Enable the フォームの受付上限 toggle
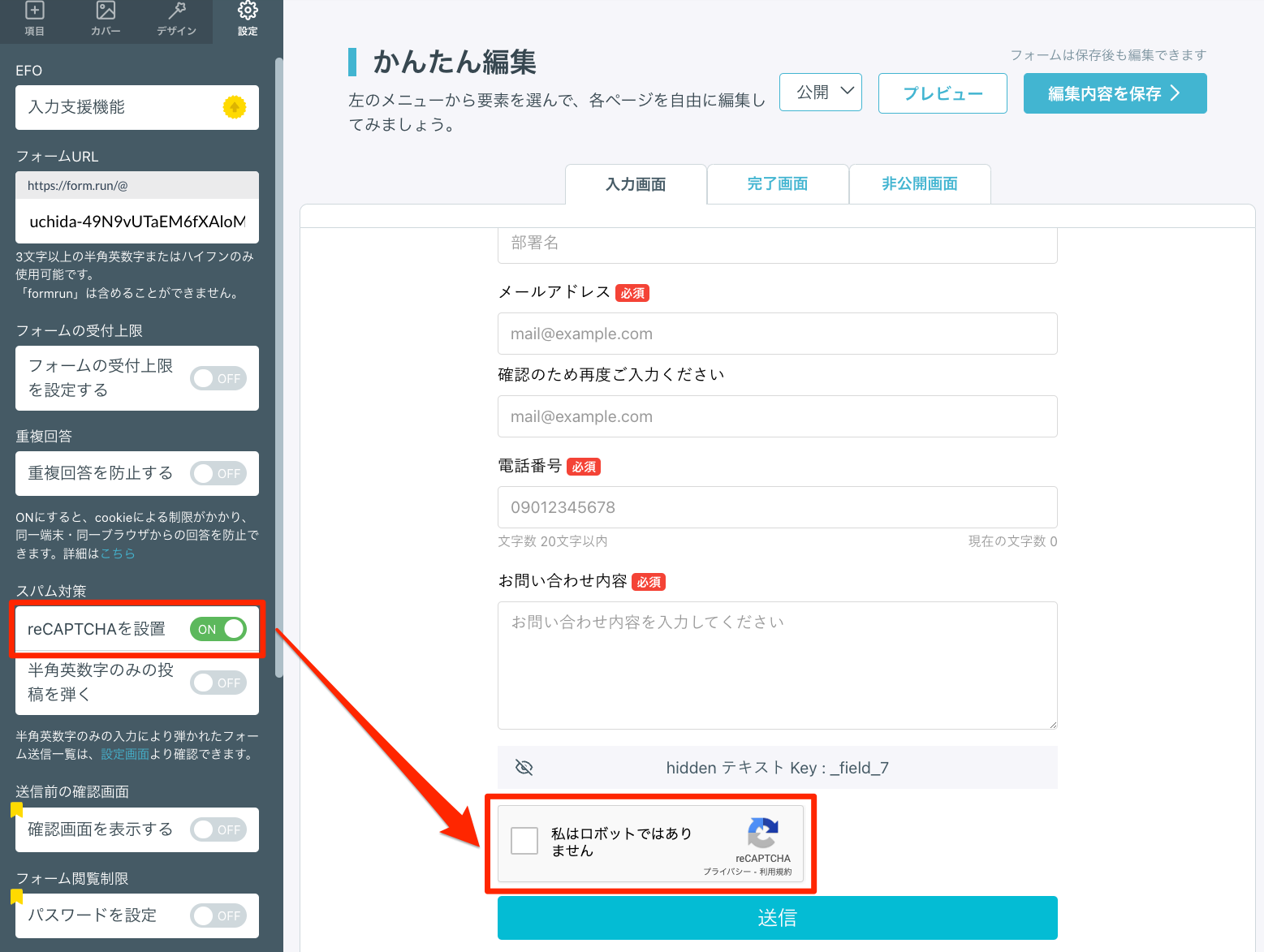This screenshot has width=1264, height=952. (218, 378)
